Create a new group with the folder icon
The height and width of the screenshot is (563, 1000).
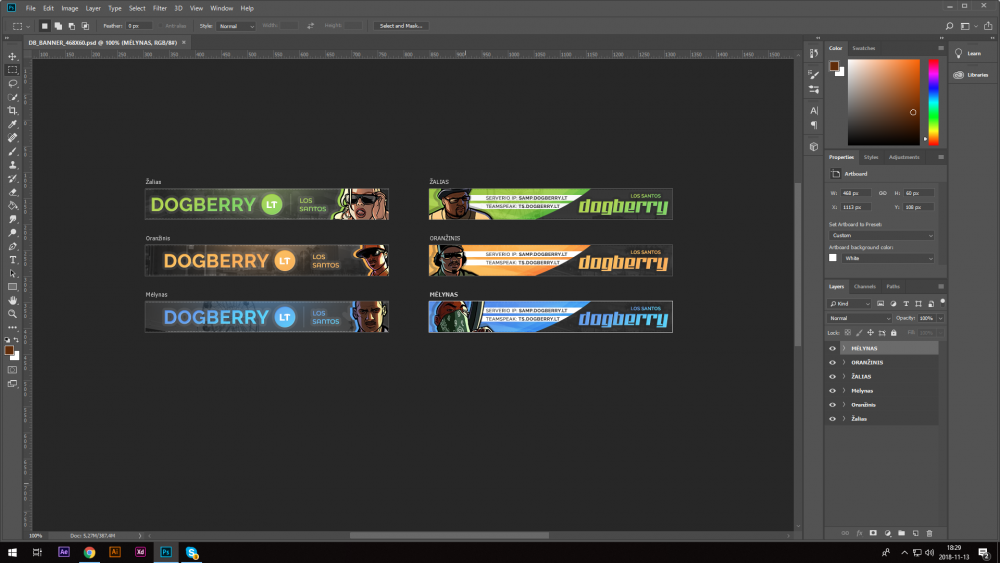tap(901, 533)
